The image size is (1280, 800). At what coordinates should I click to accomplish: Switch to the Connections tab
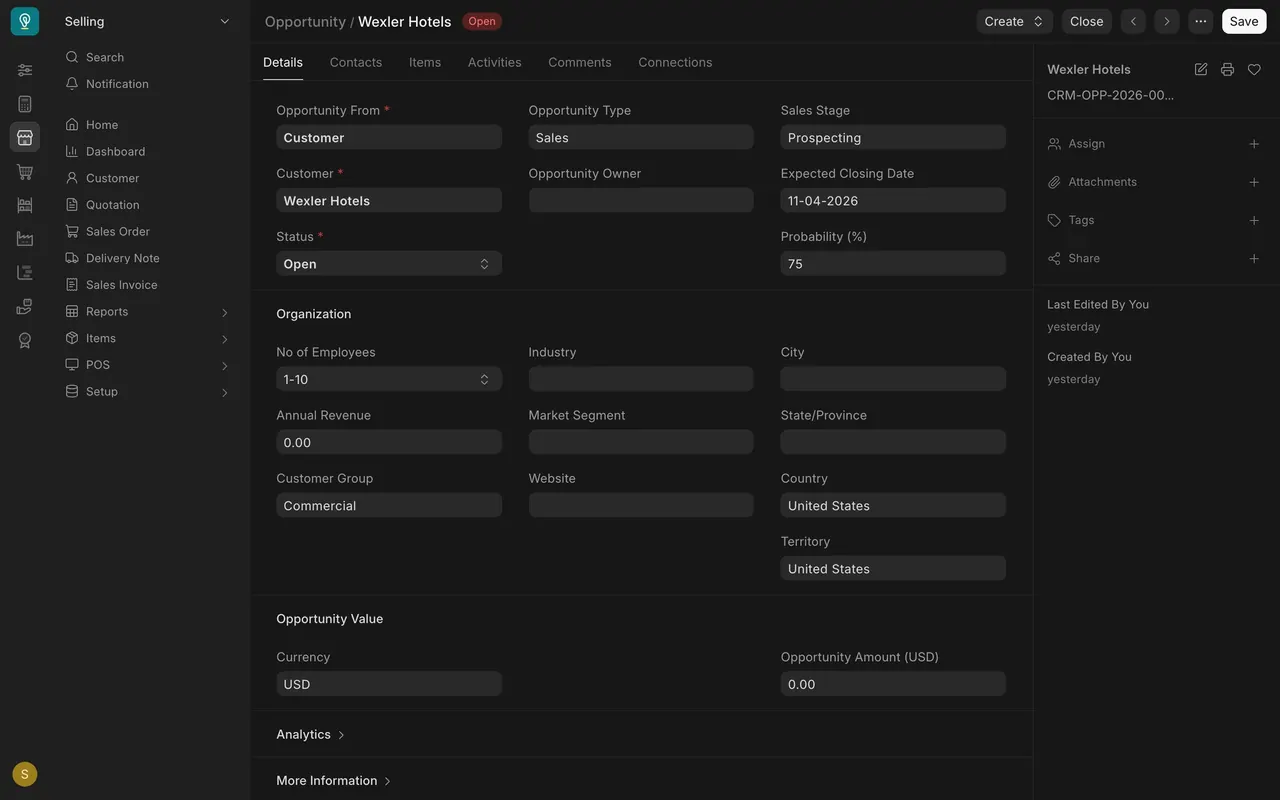tap(675, 62)
